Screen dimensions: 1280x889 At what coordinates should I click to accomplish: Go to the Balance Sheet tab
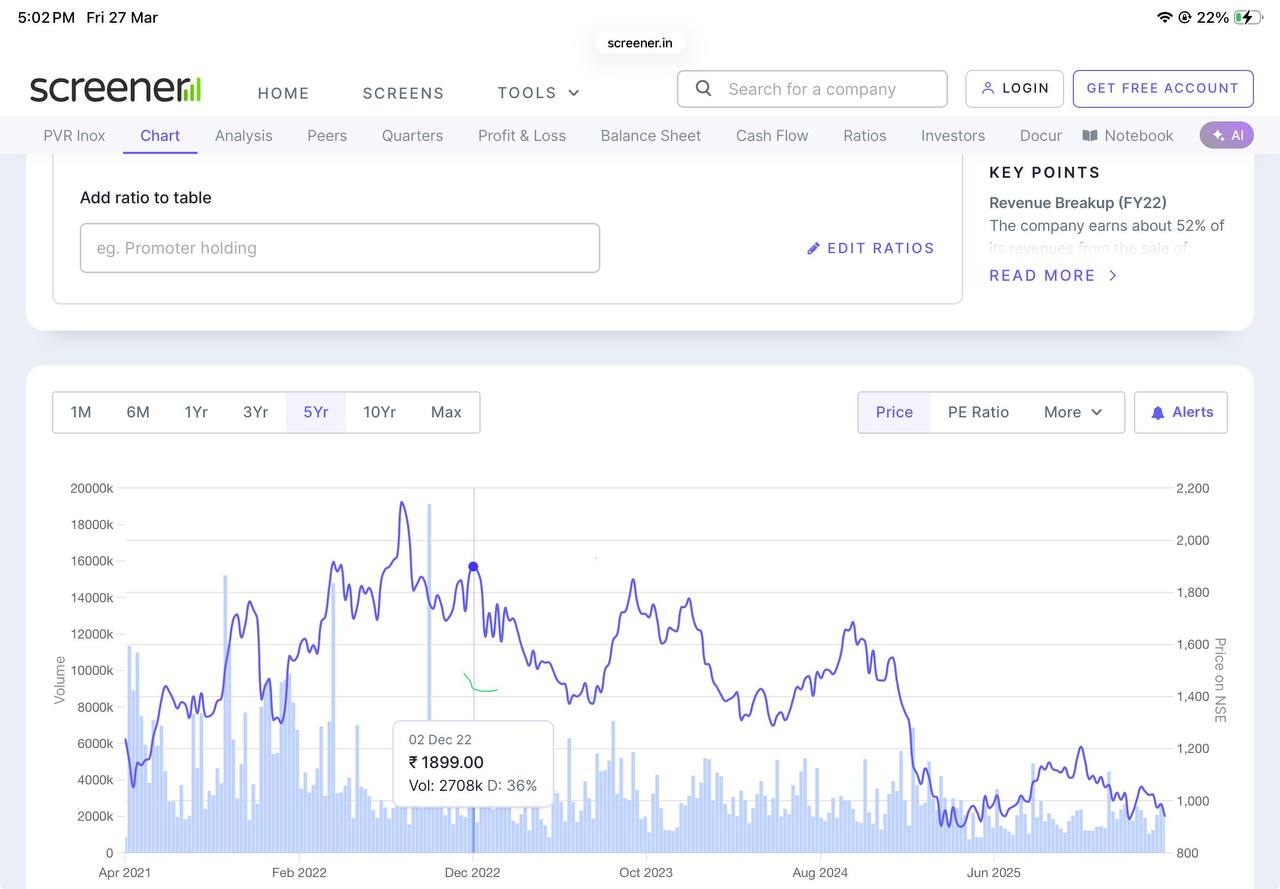[651, 135]
